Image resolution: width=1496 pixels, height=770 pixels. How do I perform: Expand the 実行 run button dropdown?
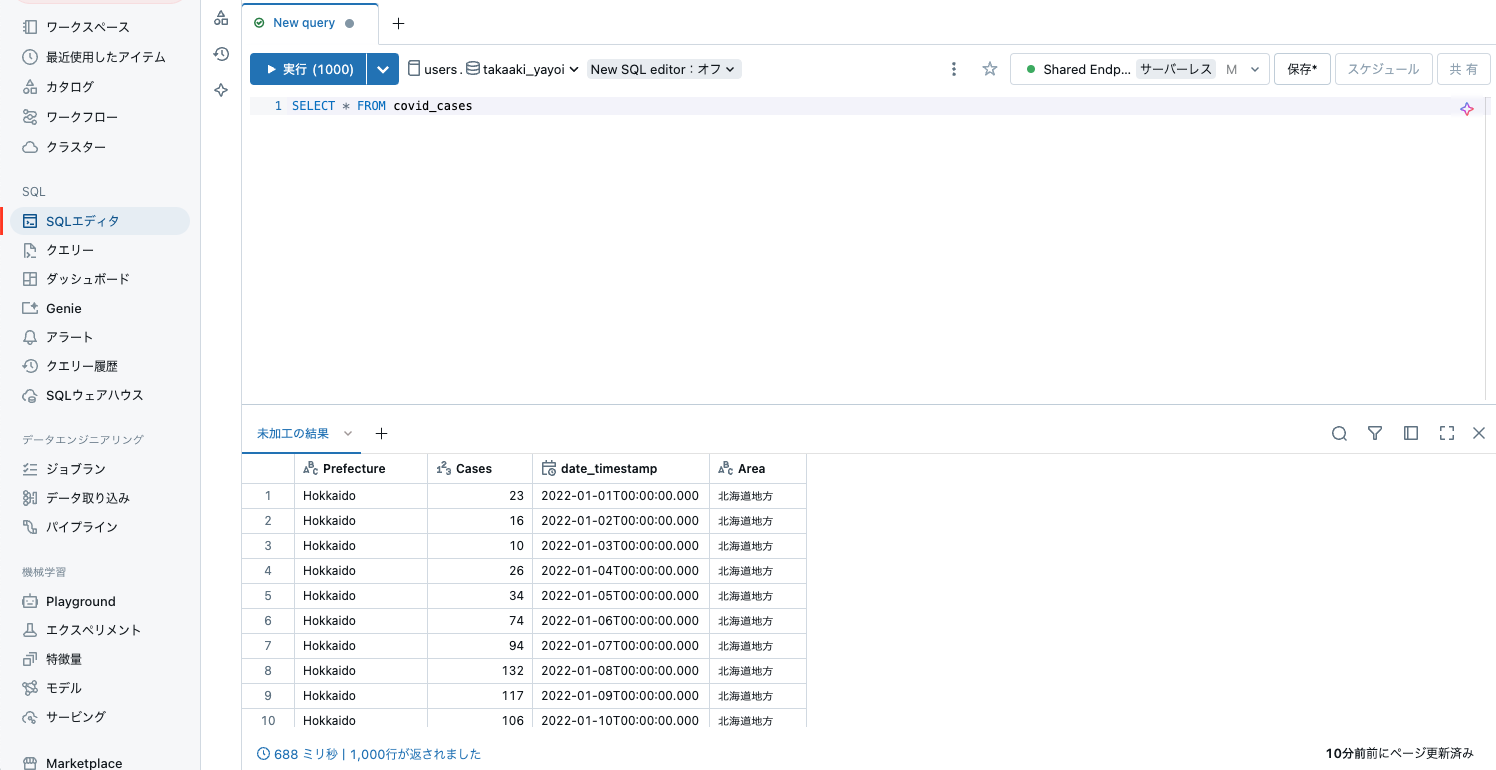[x=383, y=69]
